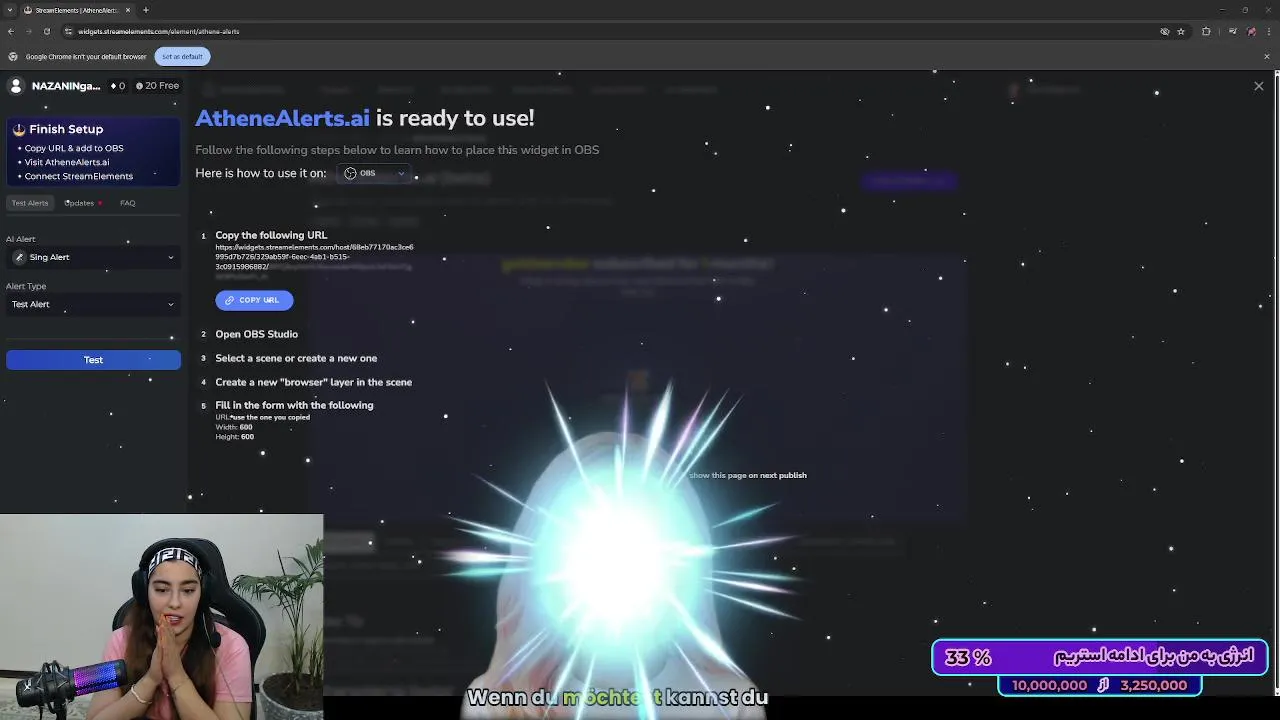Click the 10,000,000 goal counter

click(1049, 685)
